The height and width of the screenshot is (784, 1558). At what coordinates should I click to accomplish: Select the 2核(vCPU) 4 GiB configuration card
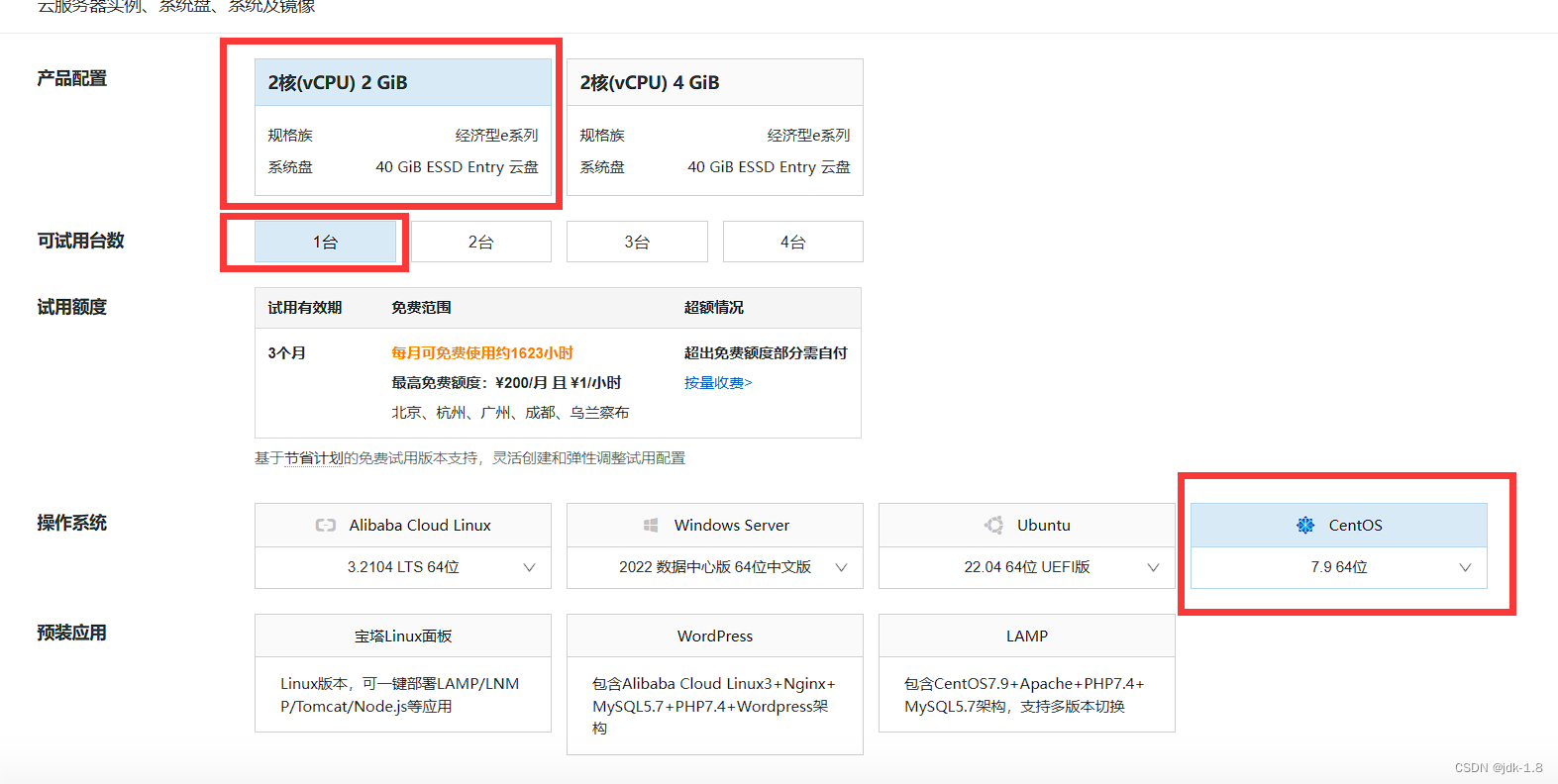[714, 127]
